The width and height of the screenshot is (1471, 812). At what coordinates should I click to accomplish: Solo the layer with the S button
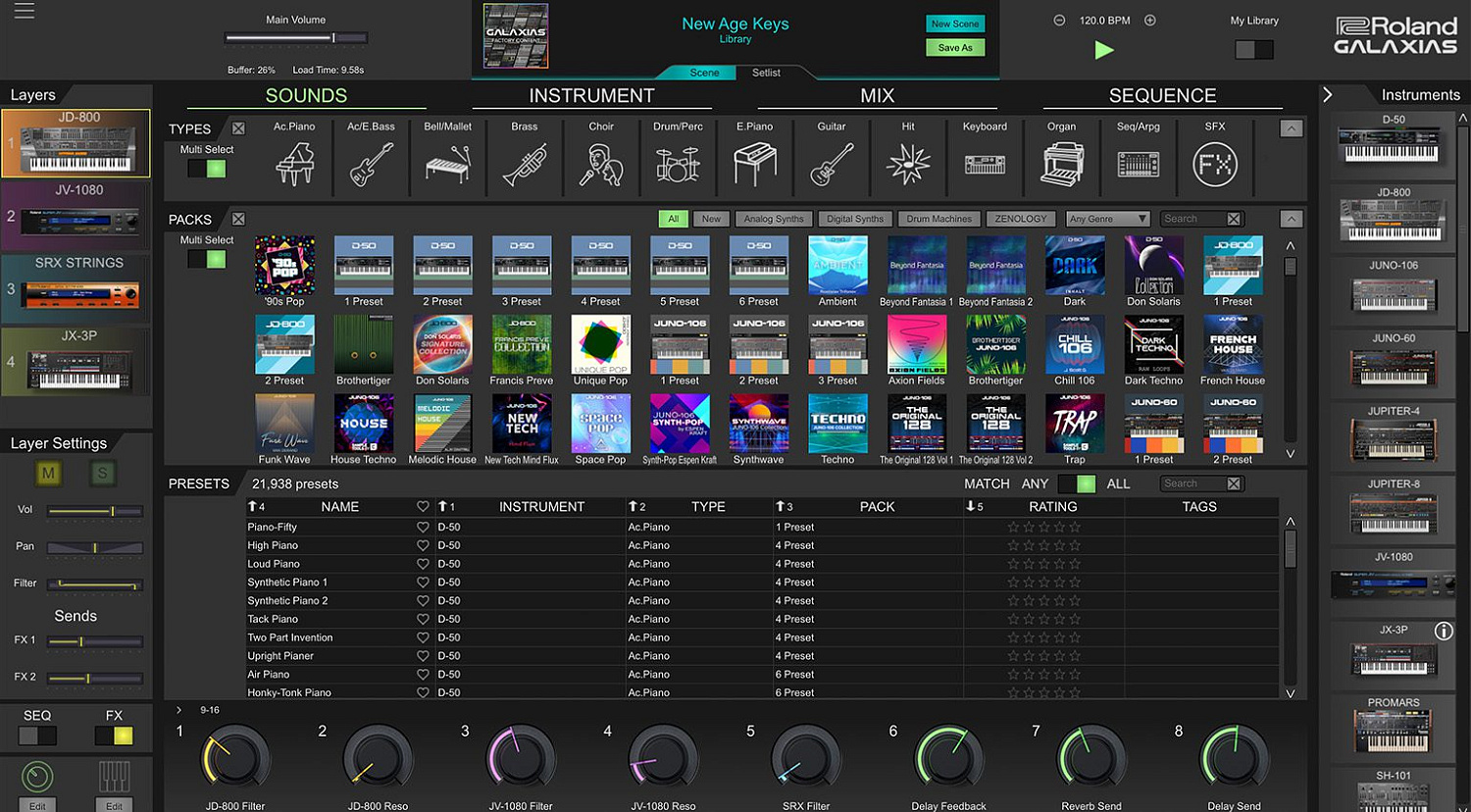click(x=102, y=474)
